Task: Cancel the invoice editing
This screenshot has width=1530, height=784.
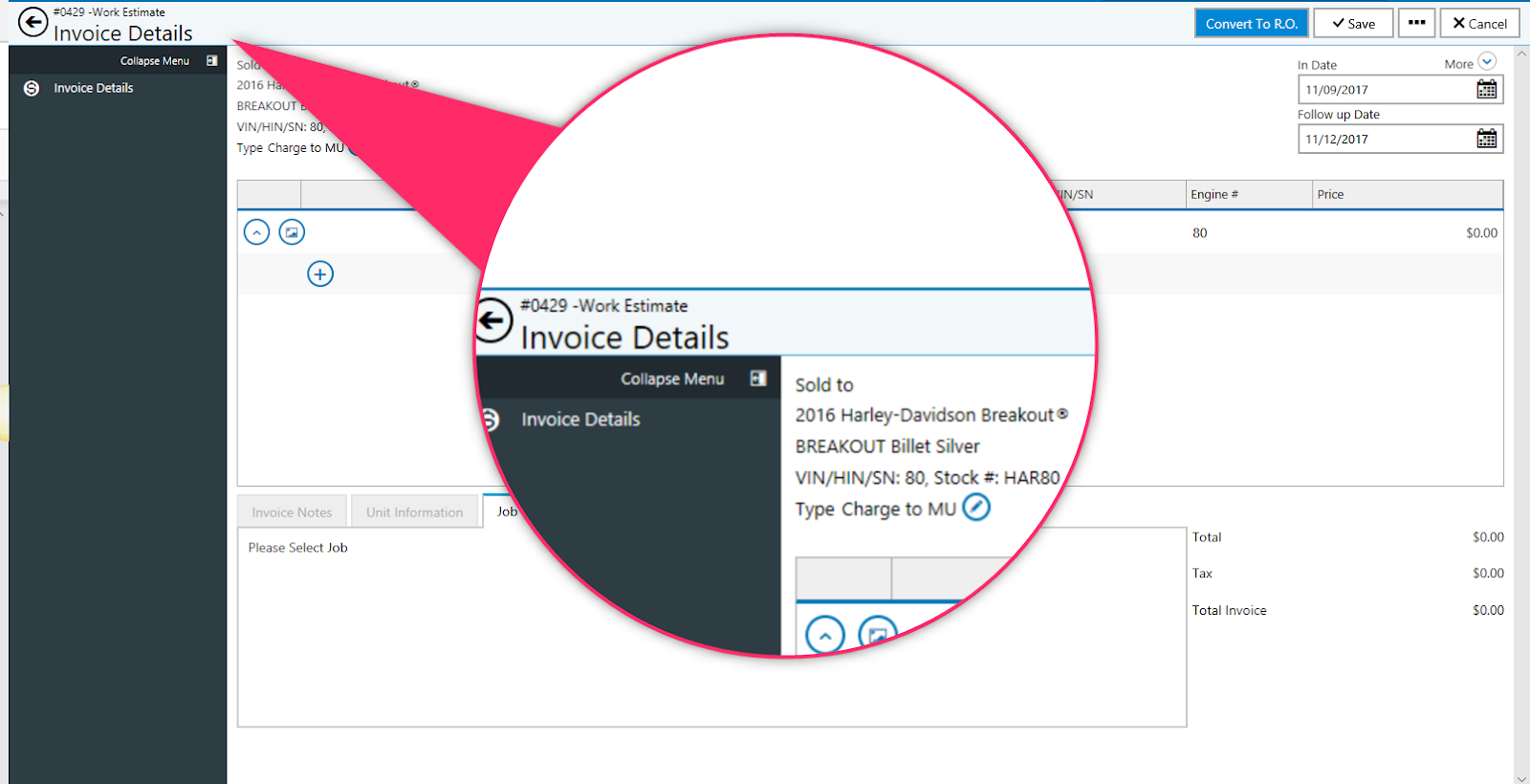Action: tap(1479, 23)
